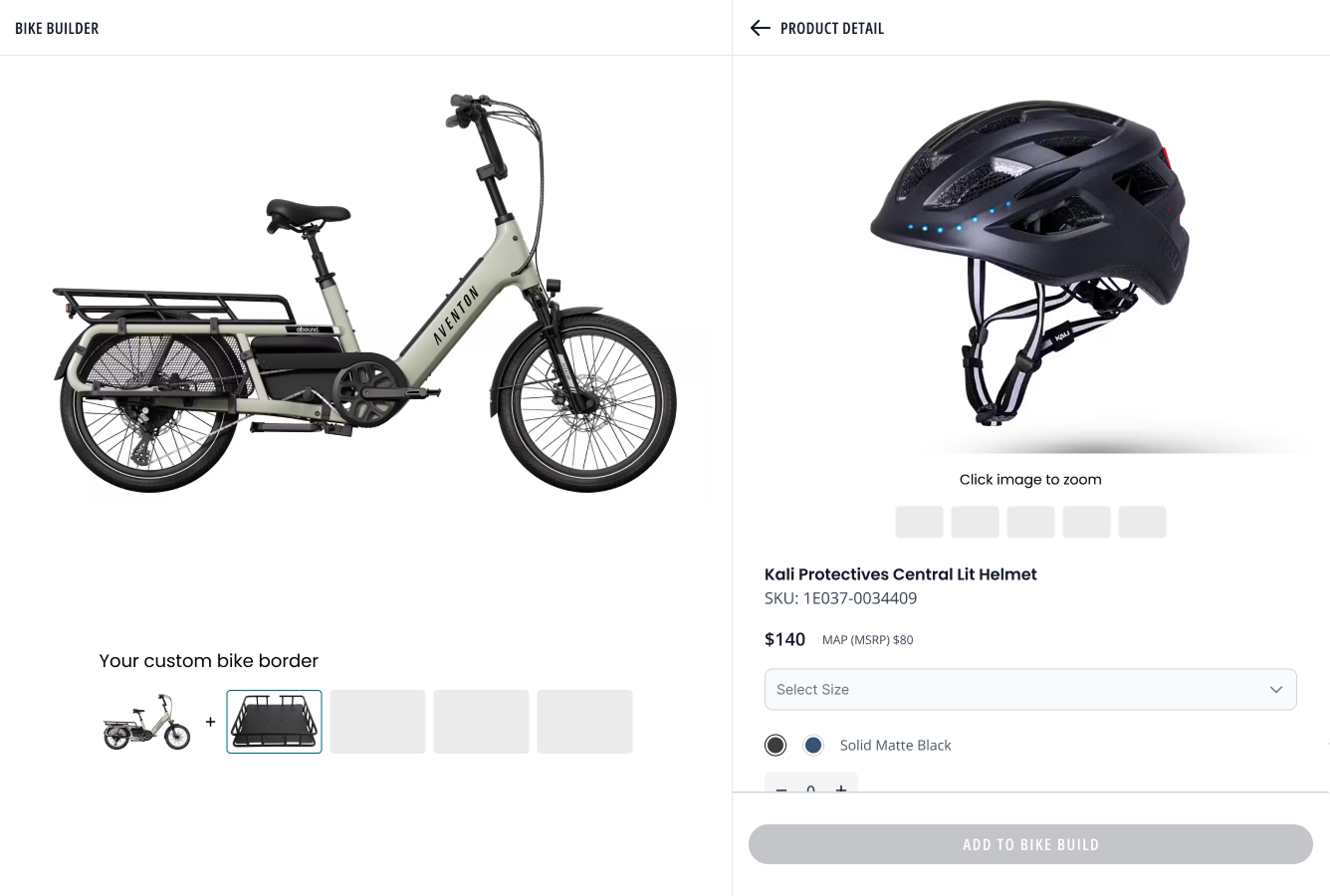
Task: Increase quantity with the plus icon
Action: 841,787
